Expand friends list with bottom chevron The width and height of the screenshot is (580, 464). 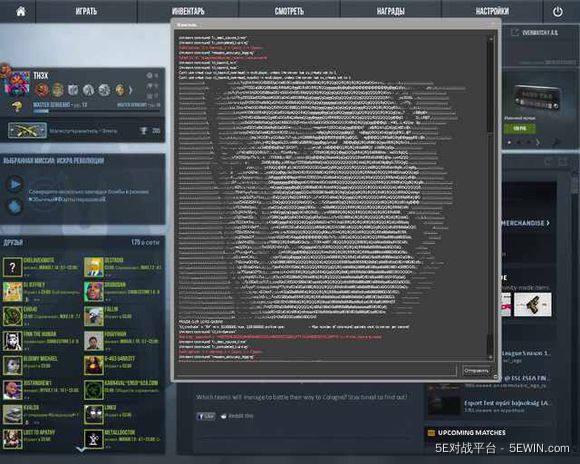point(81,450)
